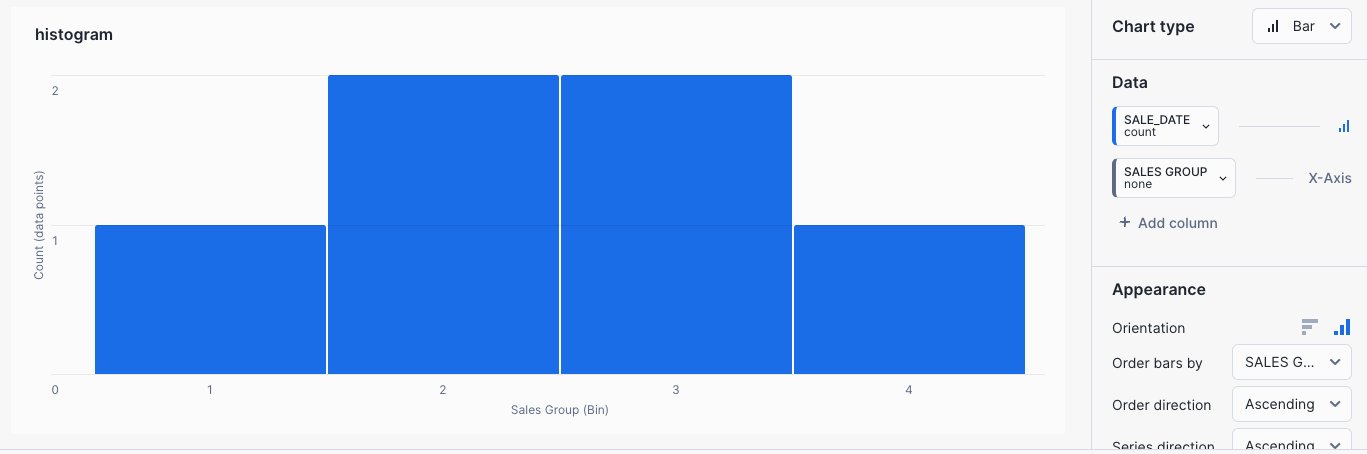Click the bar icon next to SALE_DATE

pos(1343,127)
